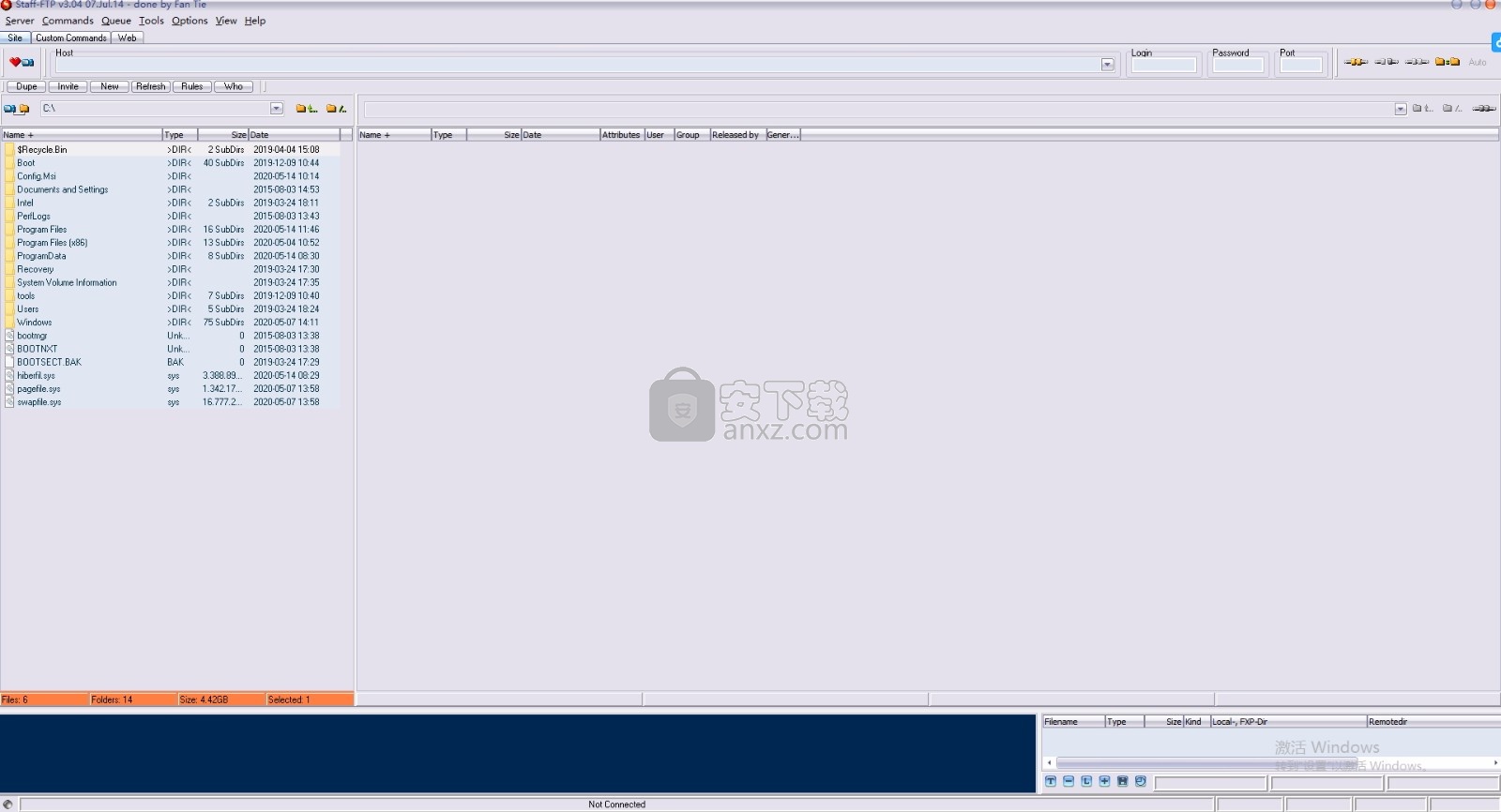Sort local list by Date column

294,135
